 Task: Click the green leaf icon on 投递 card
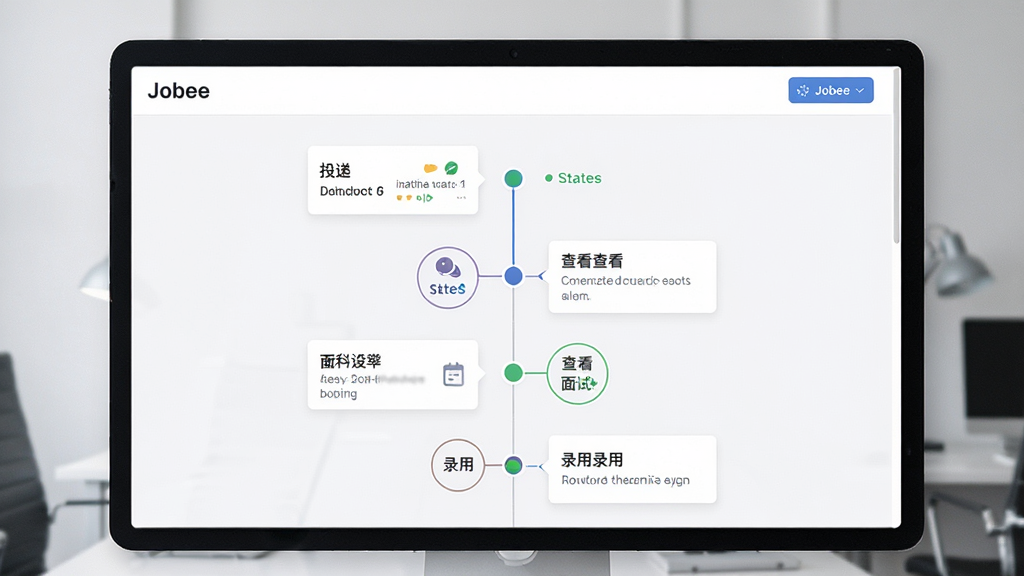tap(451, 168)
